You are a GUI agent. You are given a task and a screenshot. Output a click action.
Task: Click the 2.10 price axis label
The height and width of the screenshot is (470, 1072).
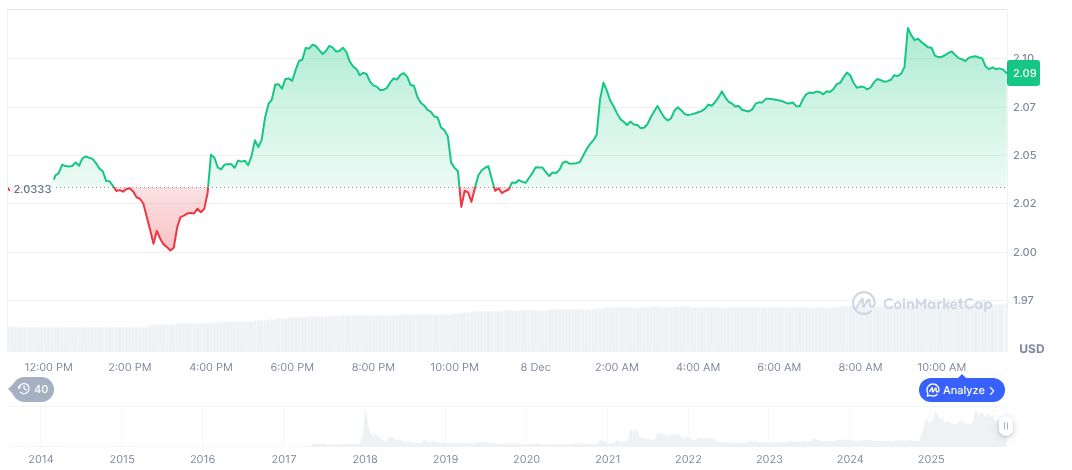tap(1023, 58)
